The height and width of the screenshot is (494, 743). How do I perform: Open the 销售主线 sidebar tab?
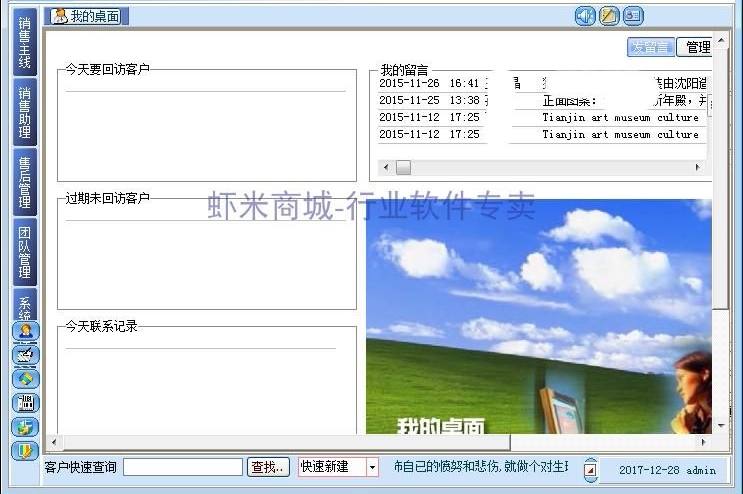[x=25, y=43]
